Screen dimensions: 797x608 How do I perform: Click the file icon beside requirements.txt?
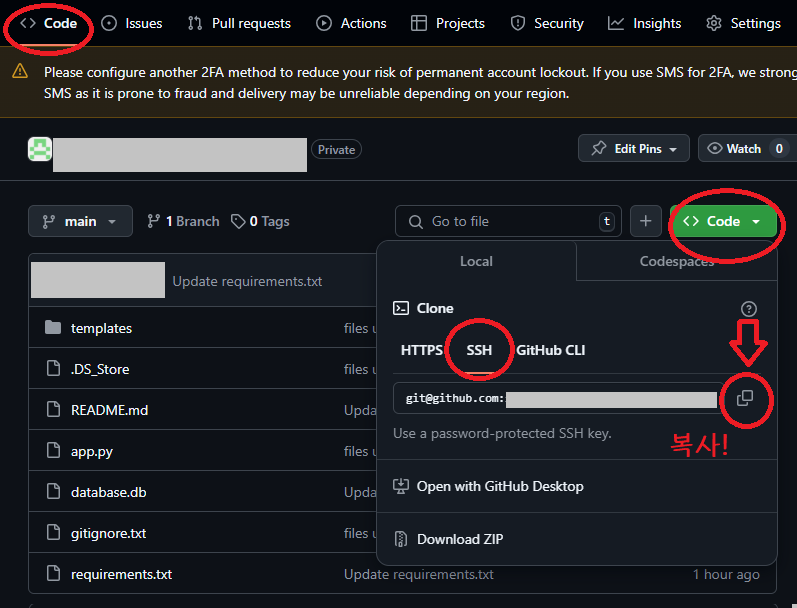pyautogui.click(x=53, y=573)
